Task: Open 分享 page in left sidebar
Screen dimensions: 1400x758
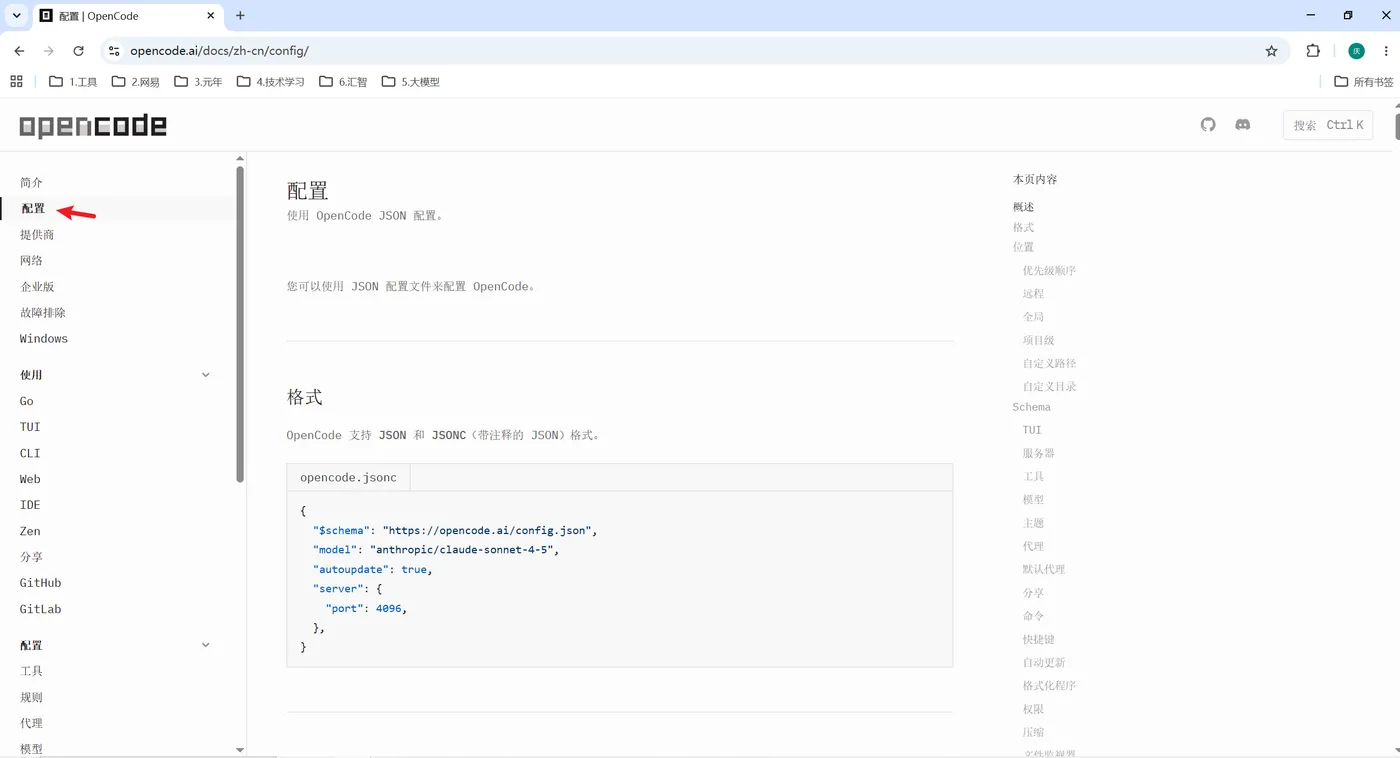Action: click(32, 557)
